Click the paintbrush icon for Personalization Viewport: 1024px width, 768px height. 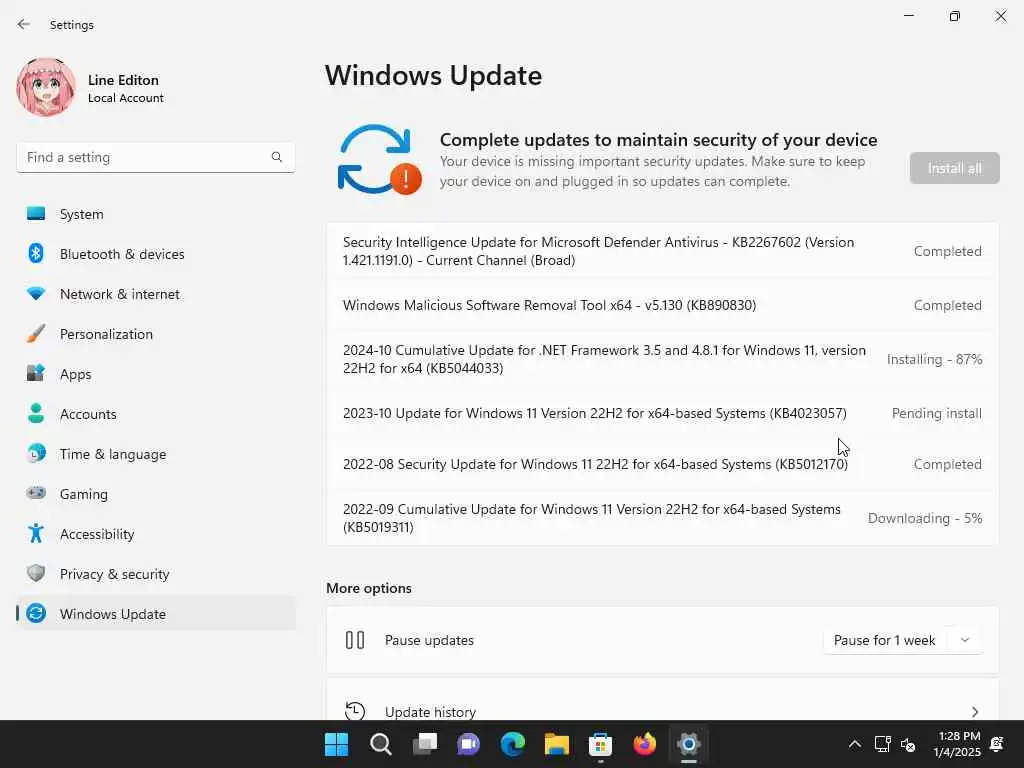point(36,334)
